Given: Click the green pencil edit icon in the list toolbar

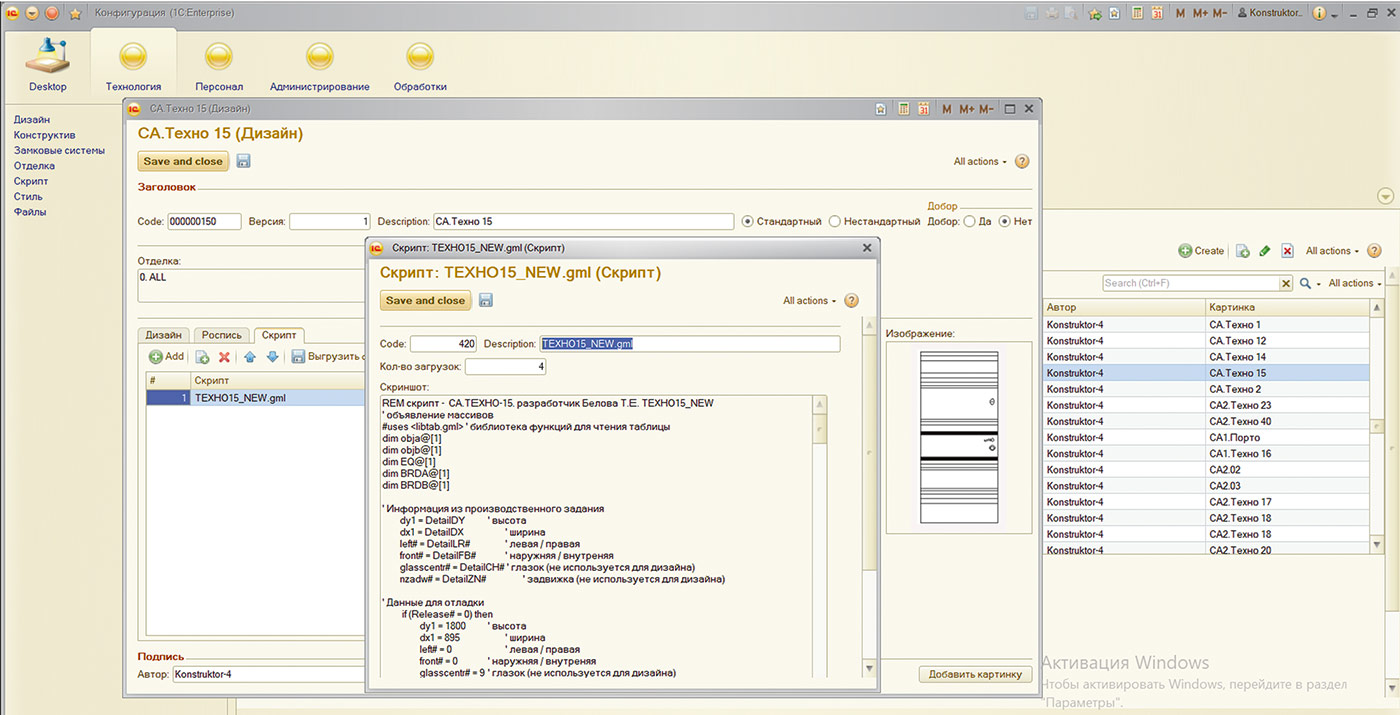Looking at the screenshot, I should point(1264,251).
